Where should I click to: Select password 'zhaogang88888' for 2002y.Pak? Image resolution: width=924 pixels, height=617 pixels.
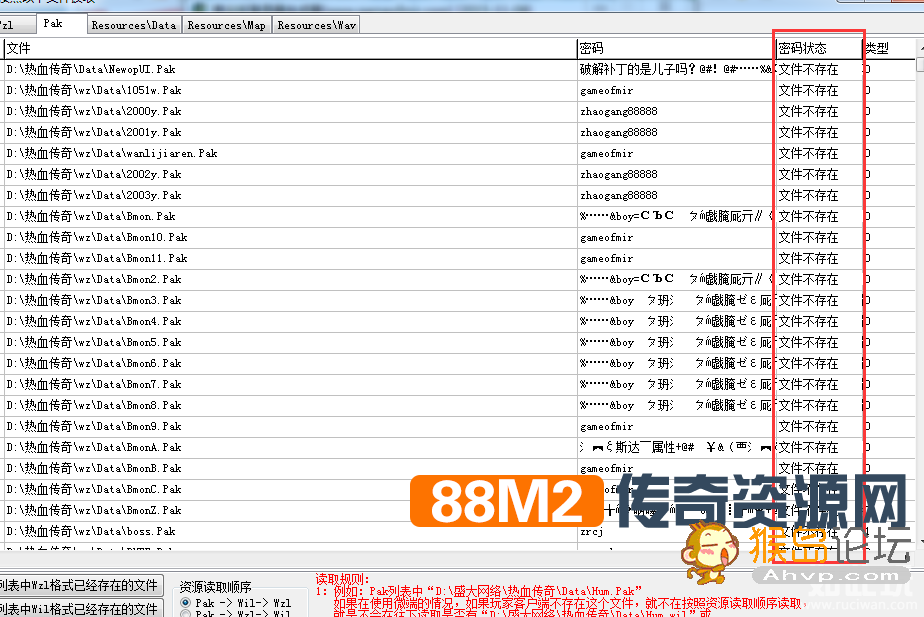619,174
